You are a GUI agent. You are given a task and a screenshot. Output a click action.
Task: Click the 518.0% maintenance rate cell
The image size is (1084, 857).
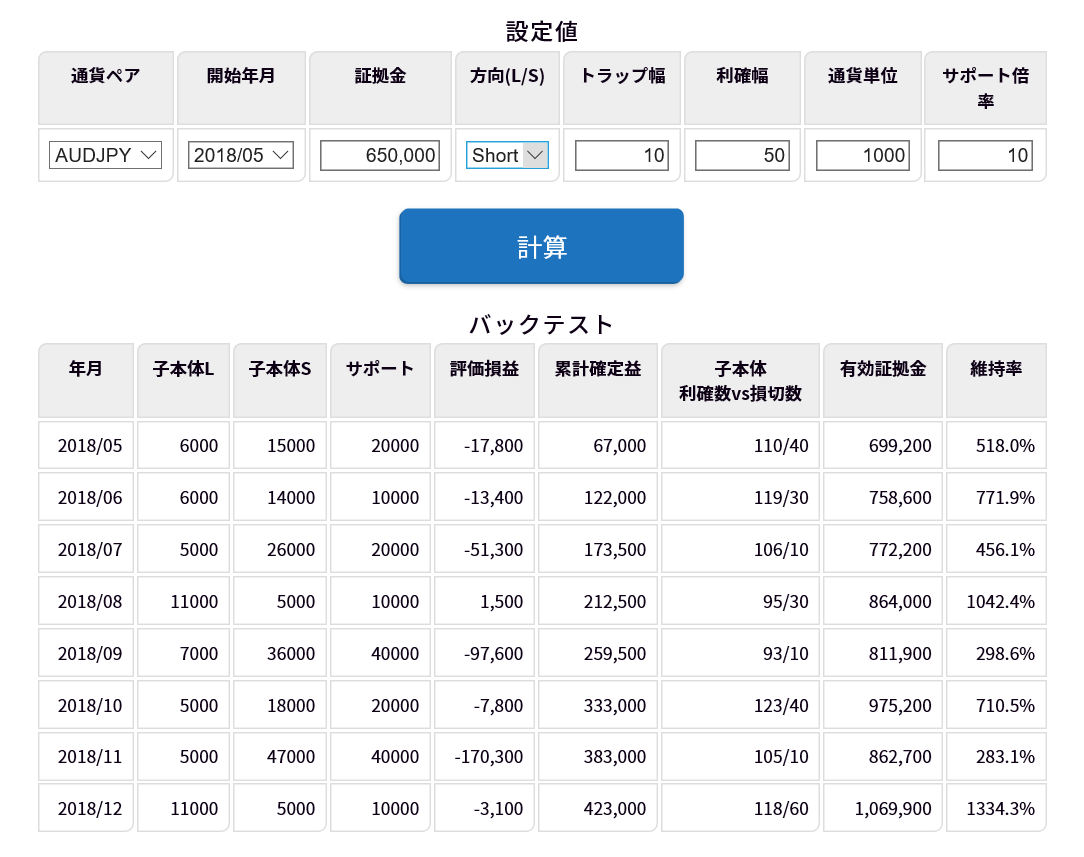click(x=996, y=445)
